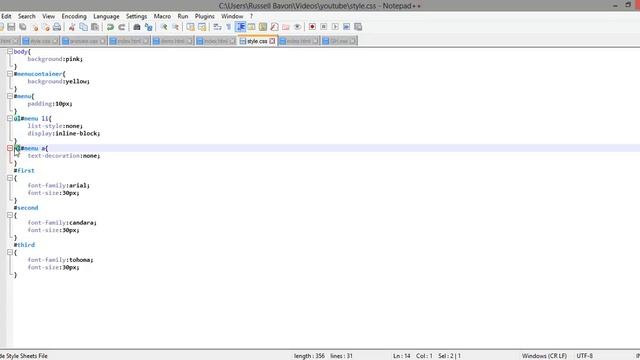Toggle Show All Characters pilcrow icon
Image resolution: width=640 pixels, height=360 pixels.
pos(229,27)
